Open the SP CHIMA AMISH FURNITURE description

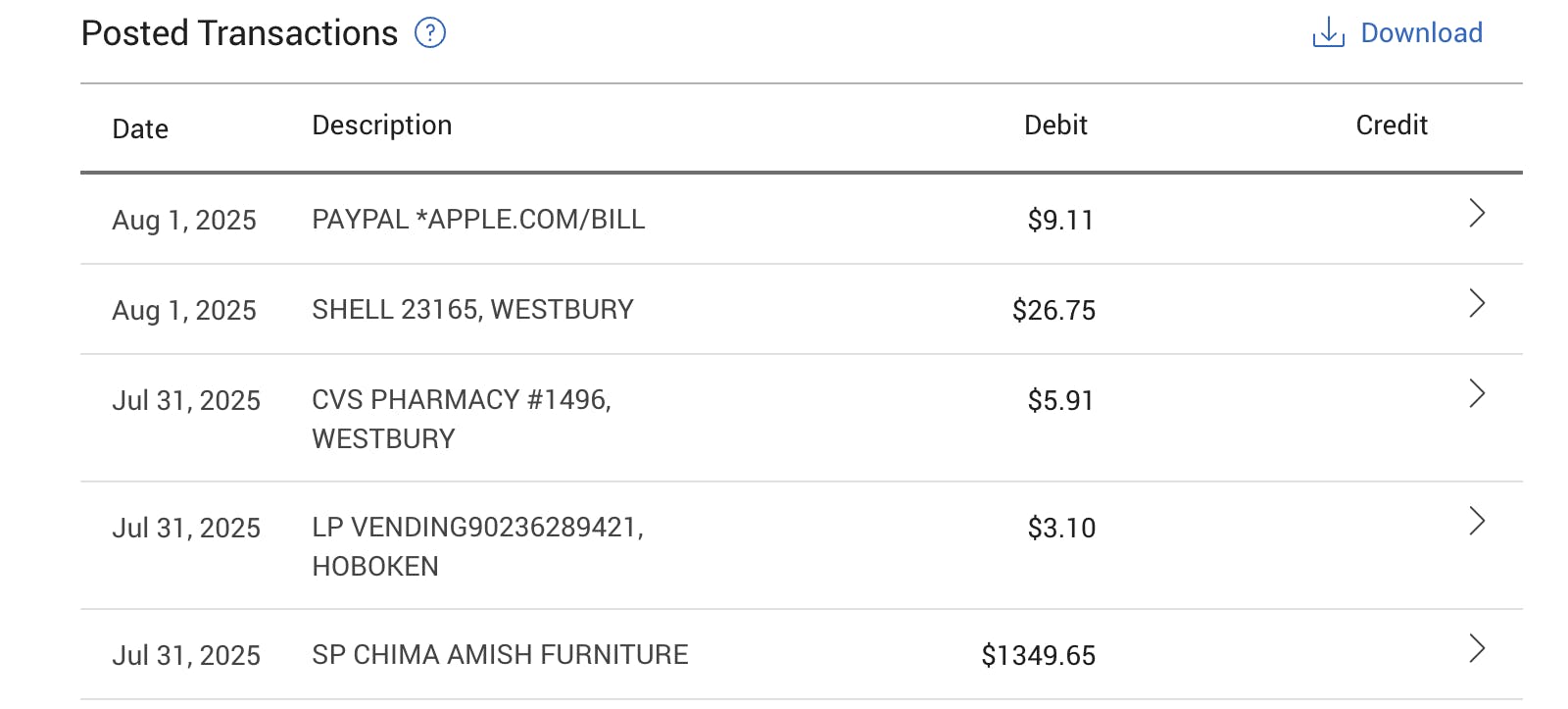[x=500, y=655]
